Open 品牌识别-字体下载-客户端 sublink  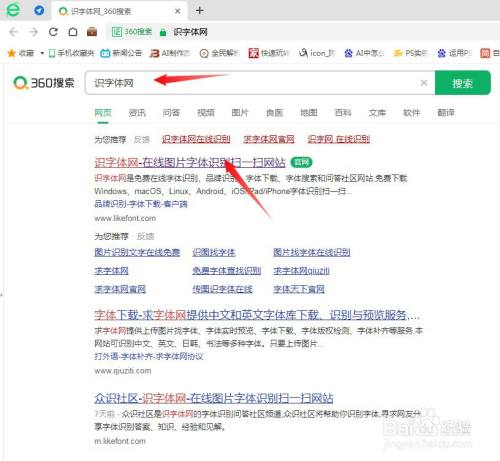[141, 204]
